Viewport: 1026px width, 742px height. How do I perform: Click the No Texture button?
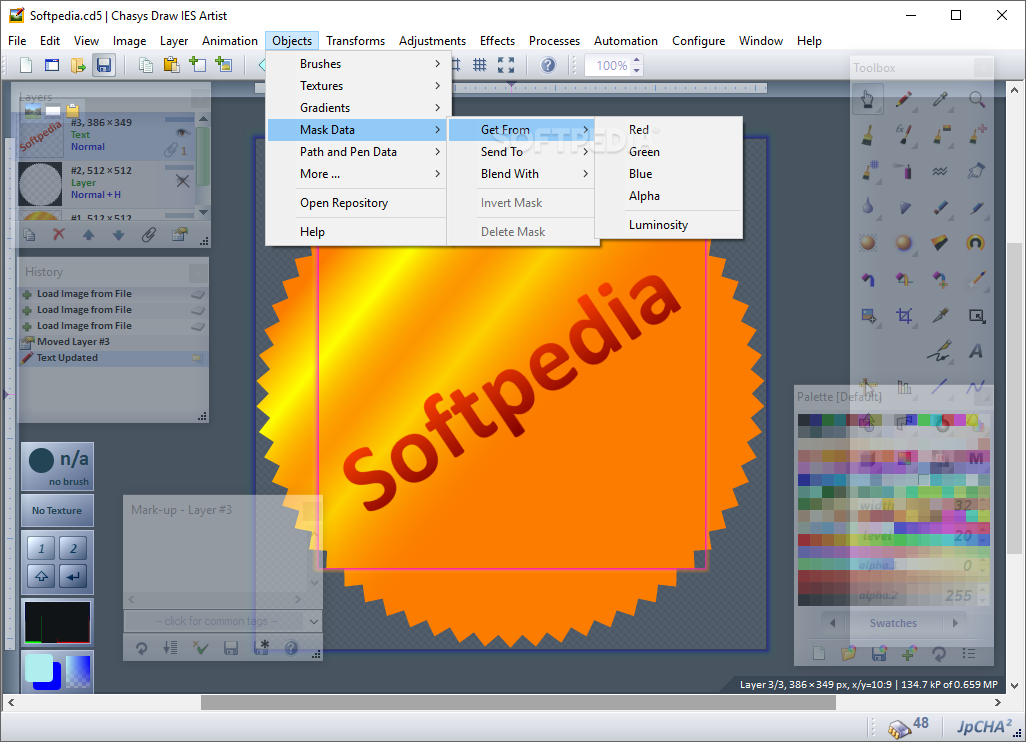[57, 510]
